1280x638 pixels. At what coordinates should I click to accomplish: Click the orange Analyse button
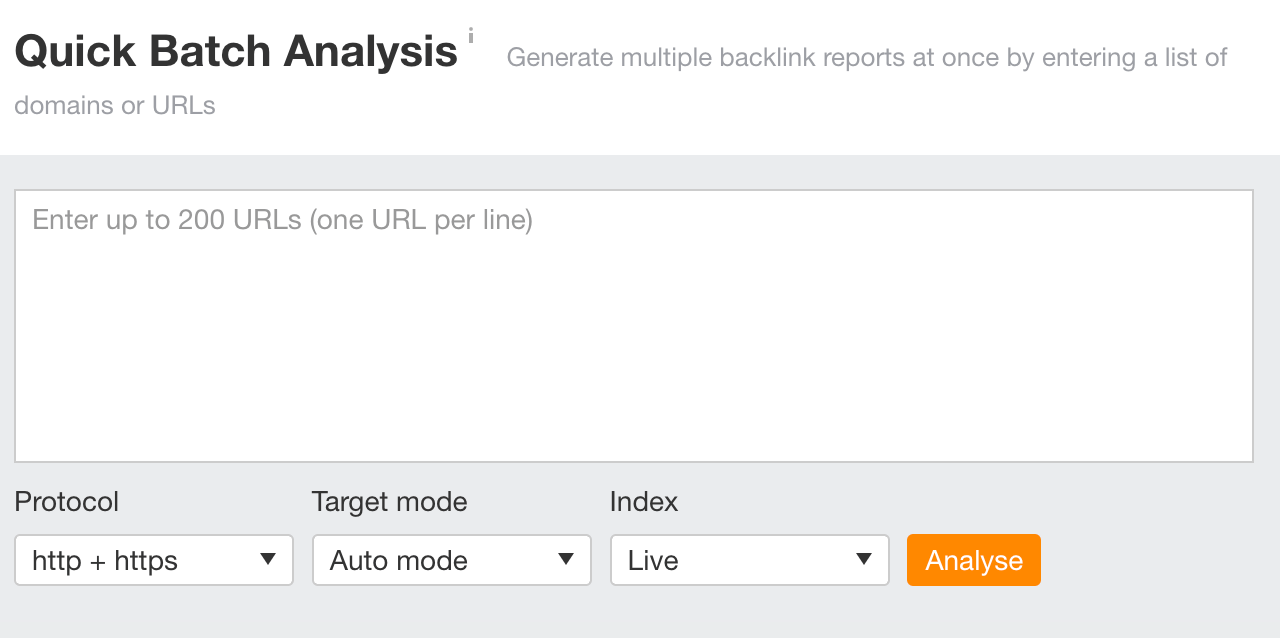[973, 560]
